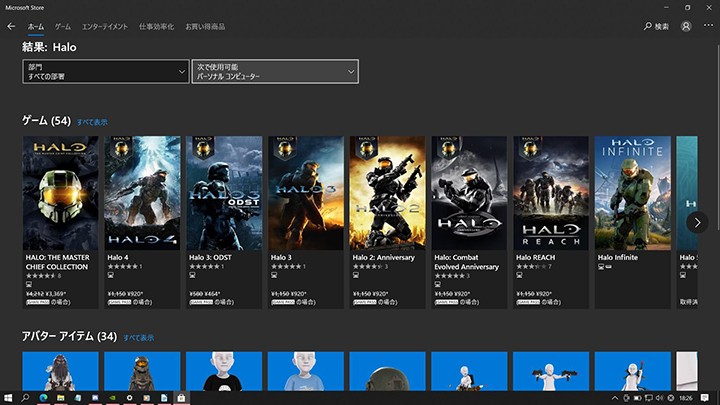
Task: Click the taskbar search magnifier icon
Action: coord(25,398)
